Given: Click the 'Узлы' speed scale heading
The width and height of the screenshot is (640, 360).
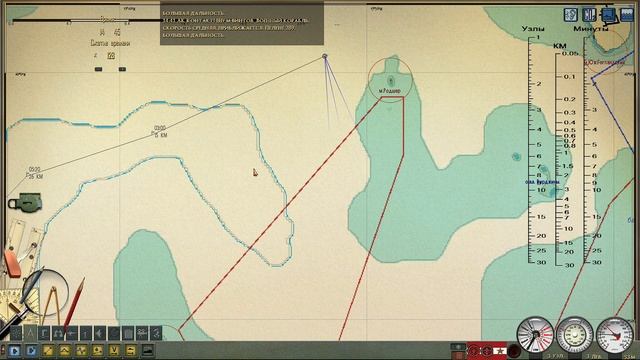Looking at the screenshot, I should pyautogui.click(x=533, y=29).
